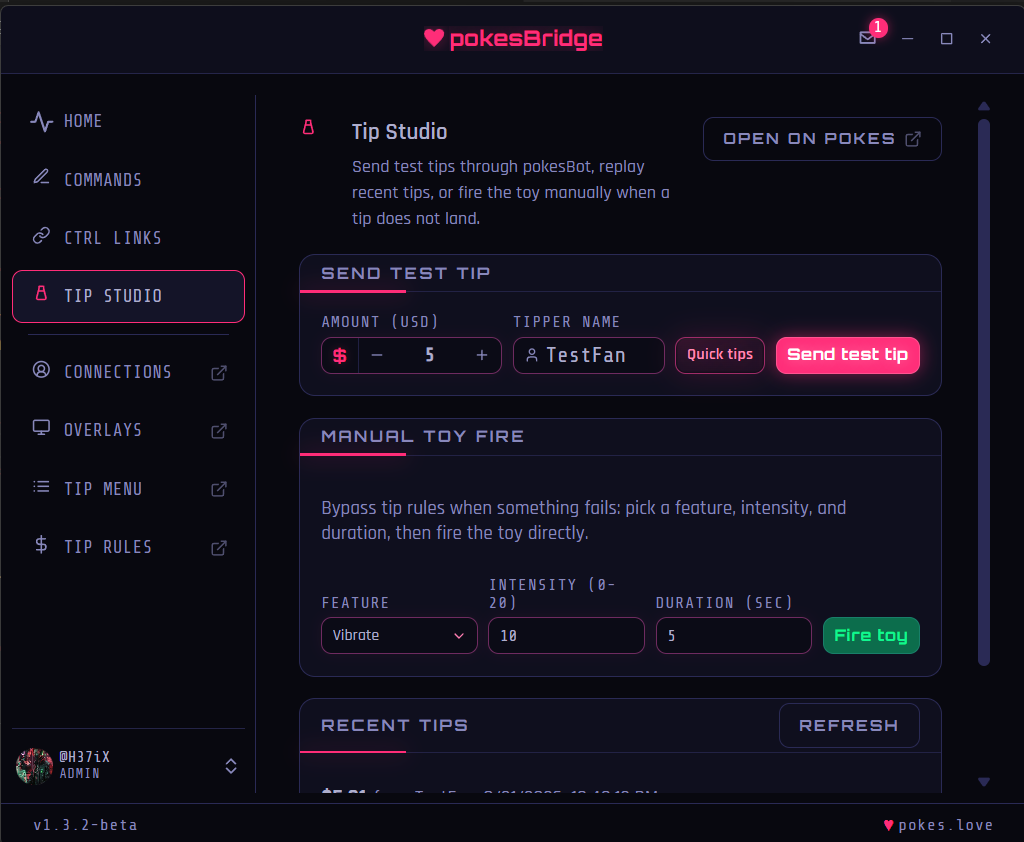Click the Tipper Name field with TestFan
This screenshot has height=842, width=1024.
[x=588, y=355]
